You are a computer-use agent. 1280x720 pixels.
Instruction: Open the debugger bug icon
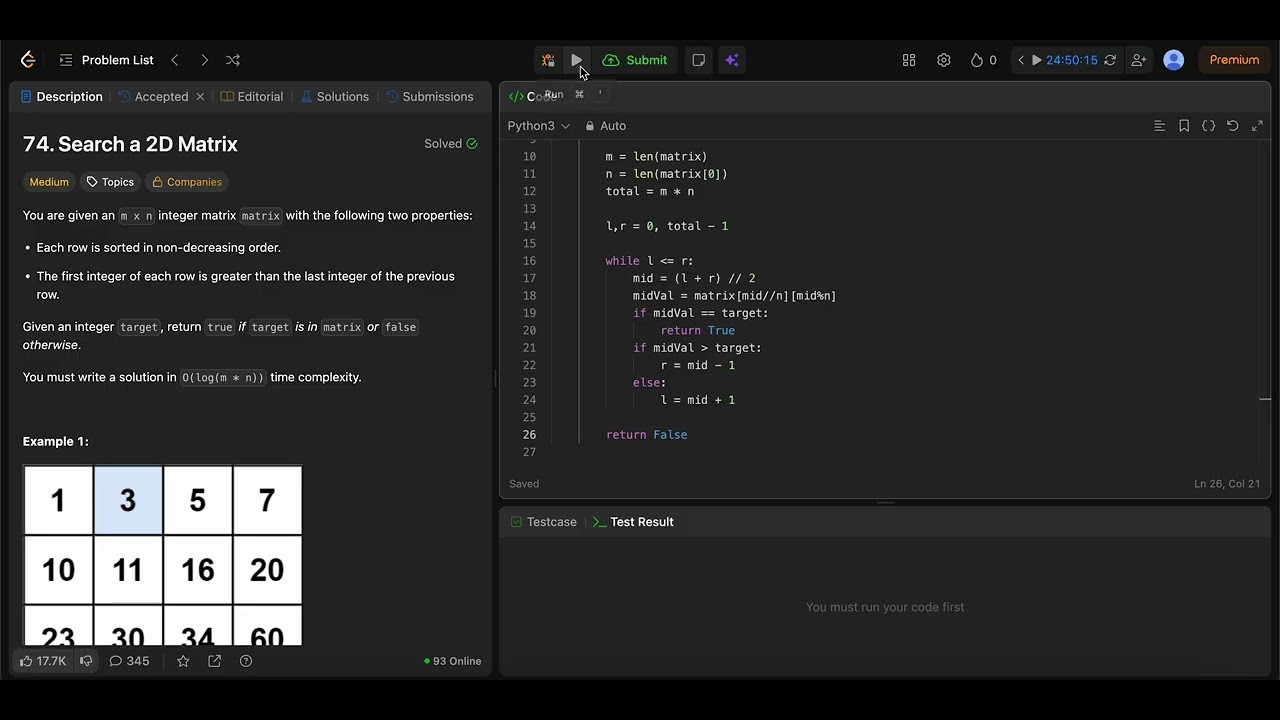click(548, 60)
